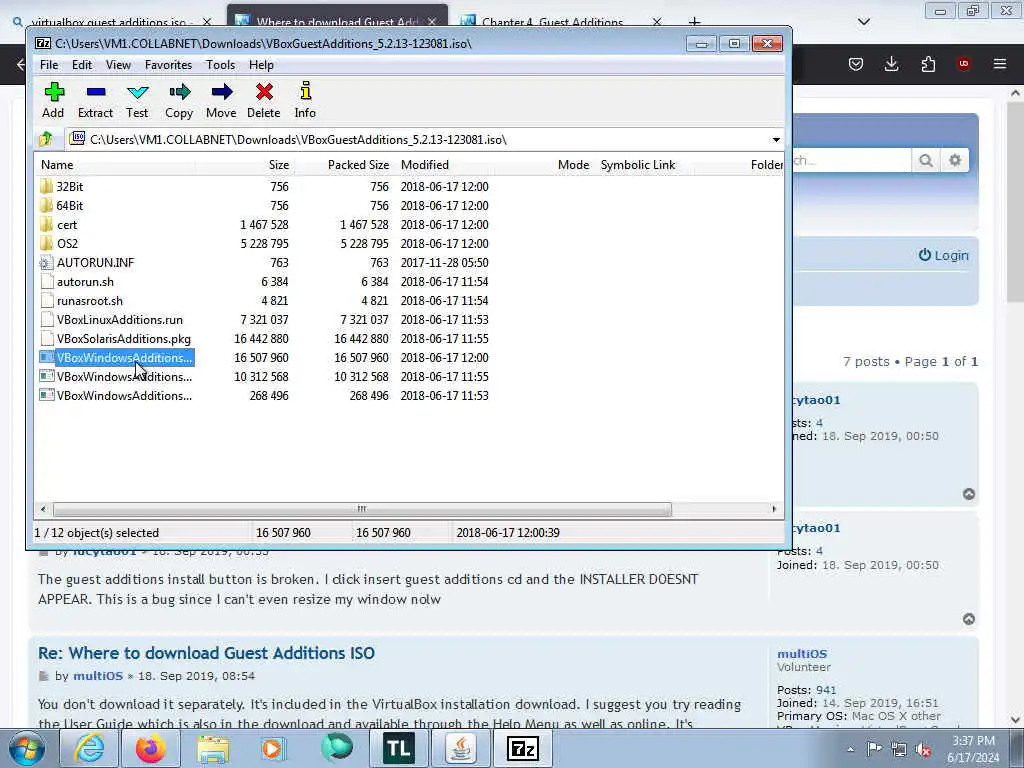Viewport: 1024px width, 768px height.
Task: Click the Firefox Pocket save icon
Action: coord(856,64)
